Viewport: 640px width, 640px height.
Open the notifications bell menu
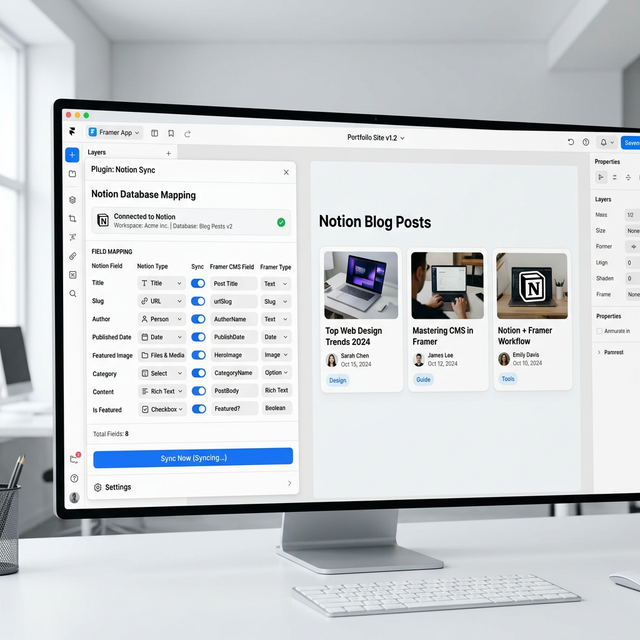607,142
